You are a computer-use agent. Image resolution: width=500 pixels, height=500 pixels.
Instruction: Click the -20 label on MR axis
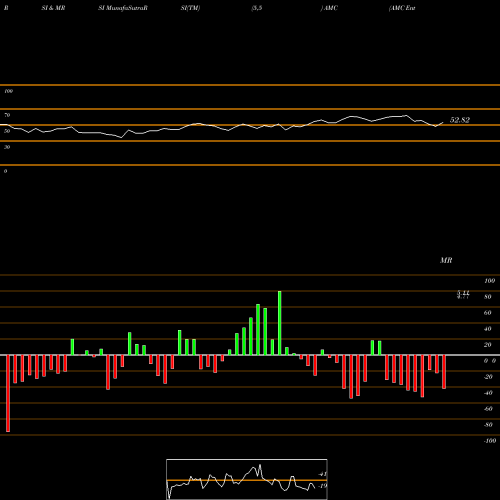488,377
